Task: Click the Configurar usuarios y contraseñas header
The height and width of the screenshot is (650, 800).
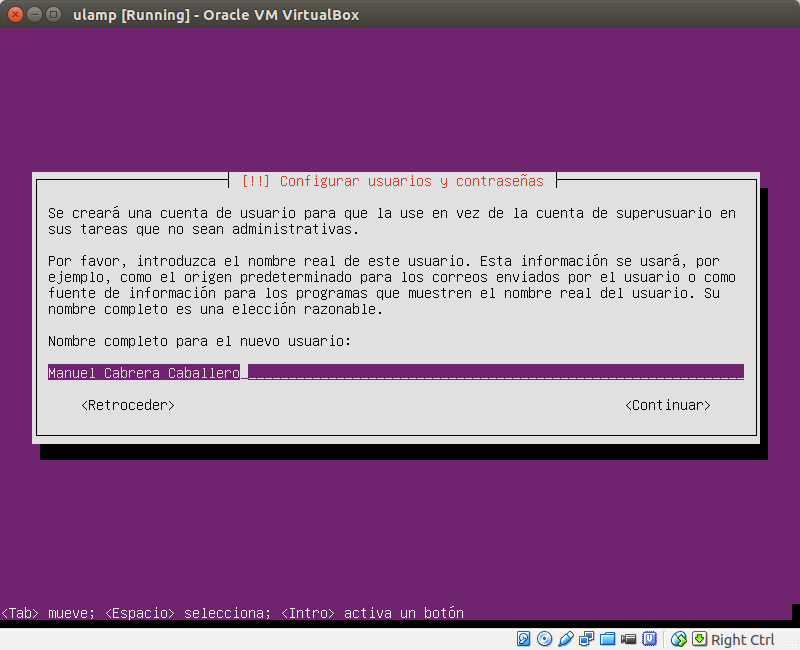Action: 395,181
